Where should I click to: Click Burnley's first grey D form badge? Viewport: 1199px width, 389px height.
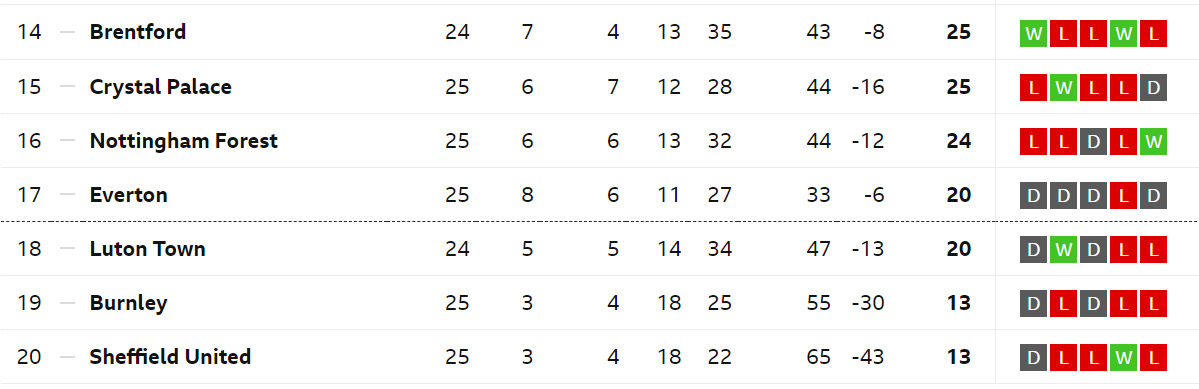(1034, 304)
